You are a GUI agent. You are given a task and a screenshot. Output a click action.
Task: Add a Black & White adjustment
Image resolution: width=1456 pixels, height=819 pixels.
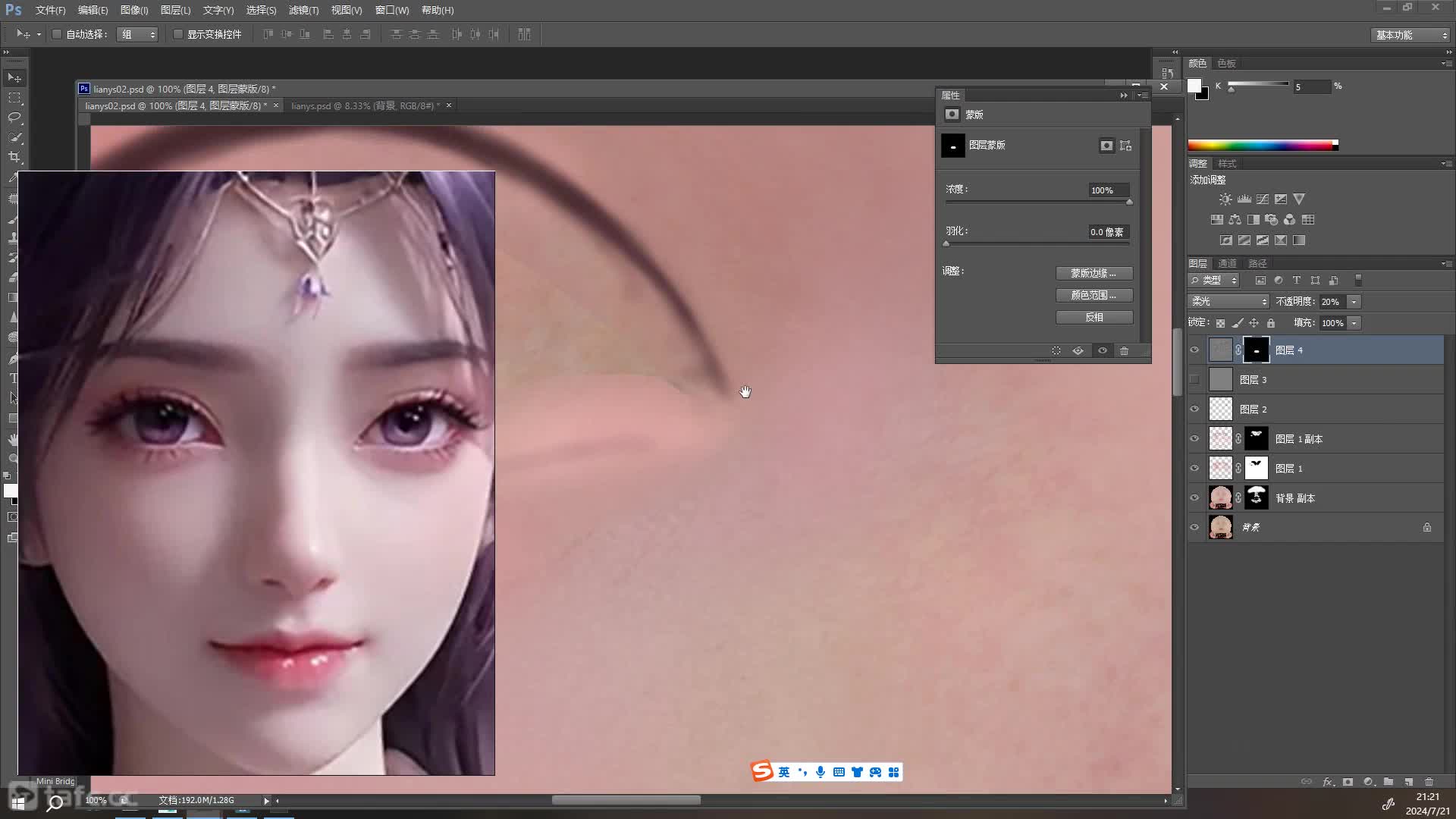(x=1254, y=220)
